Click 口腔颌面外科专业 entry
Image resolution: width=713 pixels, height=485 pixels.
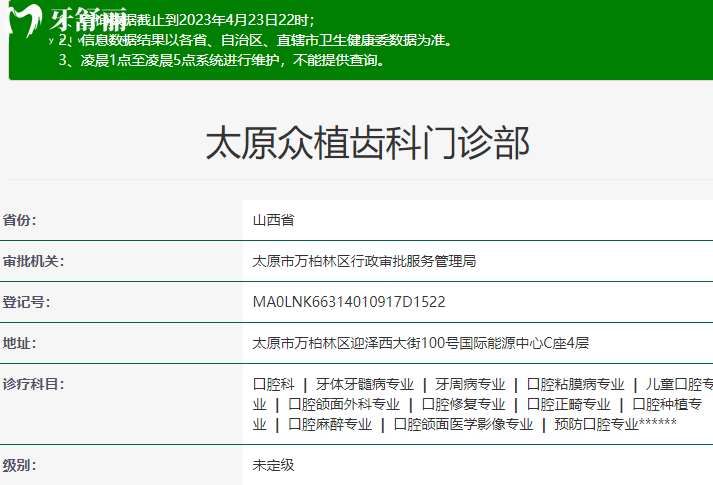coord(344,404)
